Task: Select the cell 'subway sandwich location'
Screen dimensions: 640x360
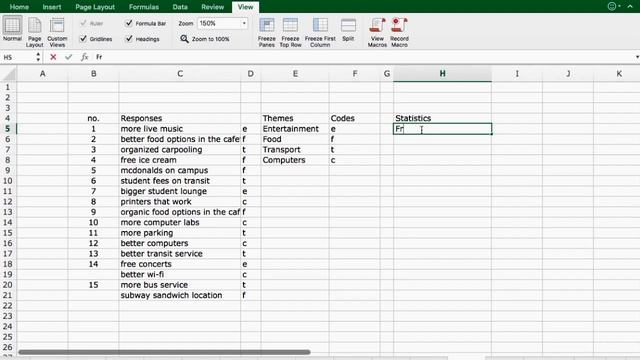Action: pos(180,296)
